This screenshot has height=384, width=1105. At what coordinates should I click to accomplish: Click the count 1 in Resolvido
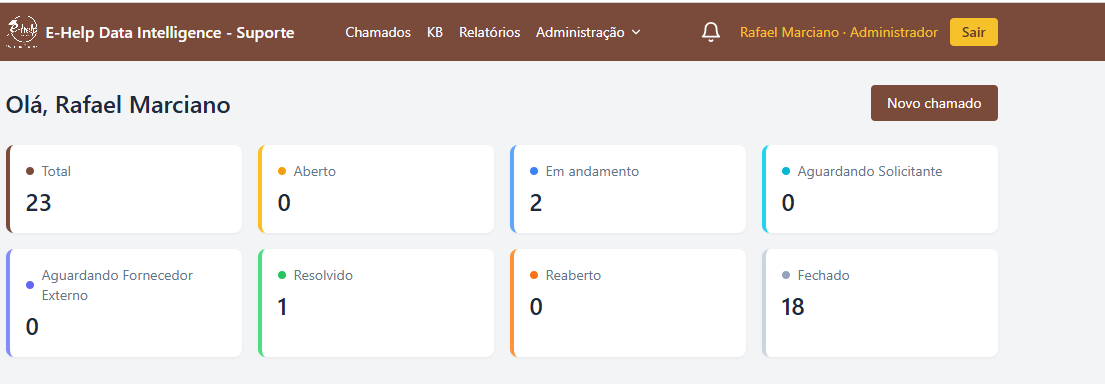pos(283,307)
